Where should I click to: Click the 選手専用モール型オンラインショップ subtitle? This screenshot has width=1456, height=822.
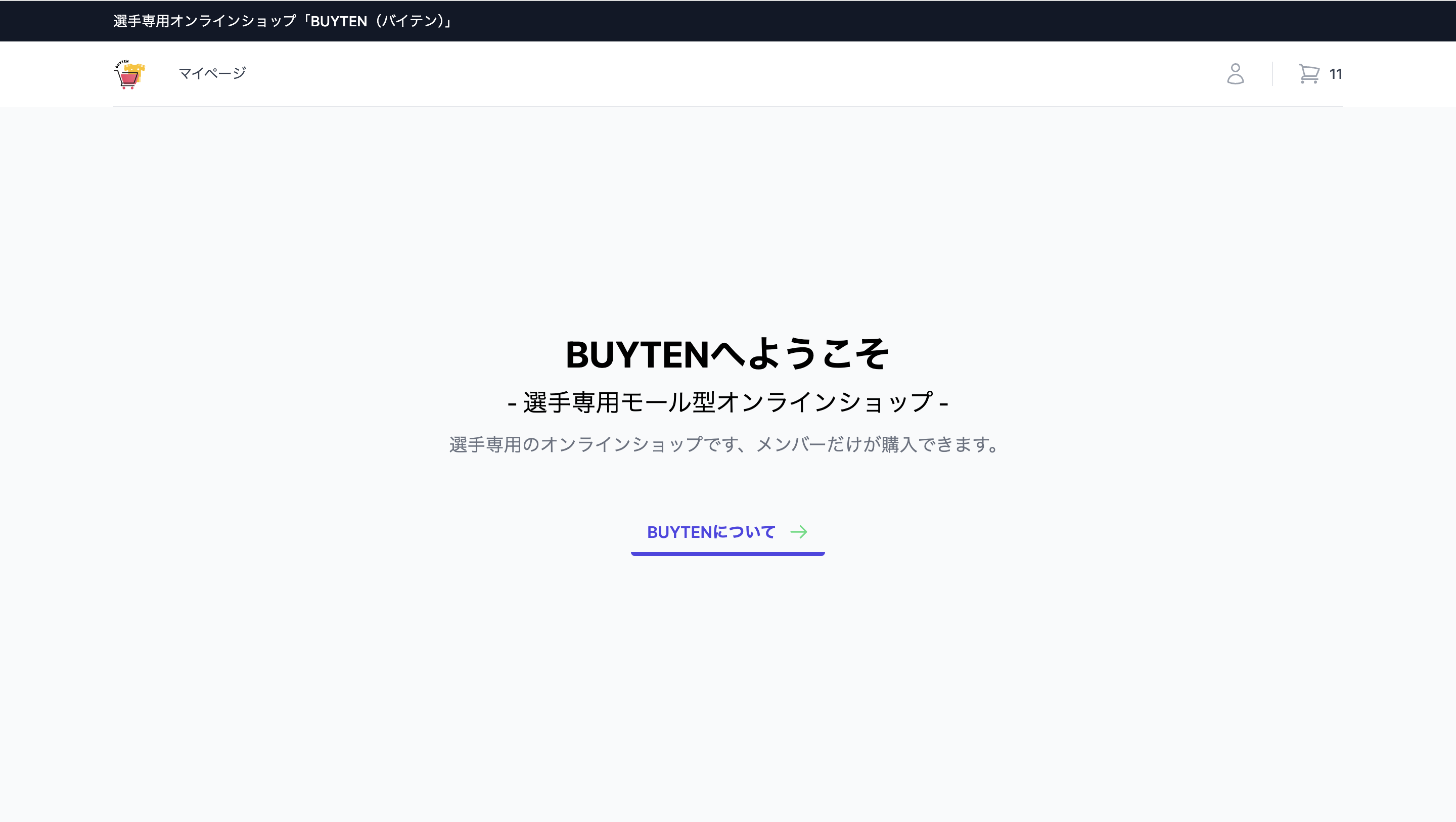727,401
